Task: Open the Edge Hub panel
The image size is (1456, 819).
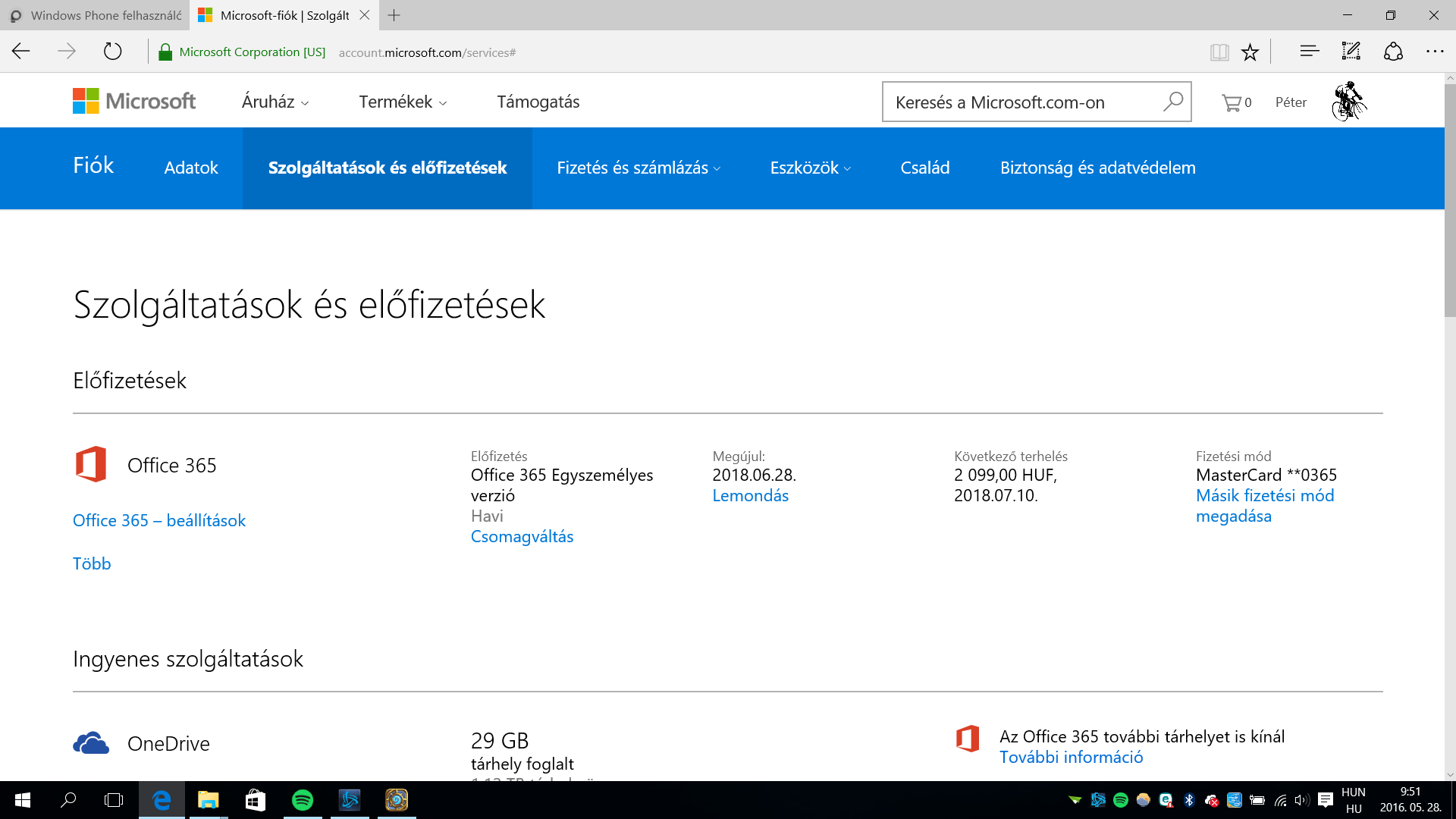Action: (x=1310, y=52)
